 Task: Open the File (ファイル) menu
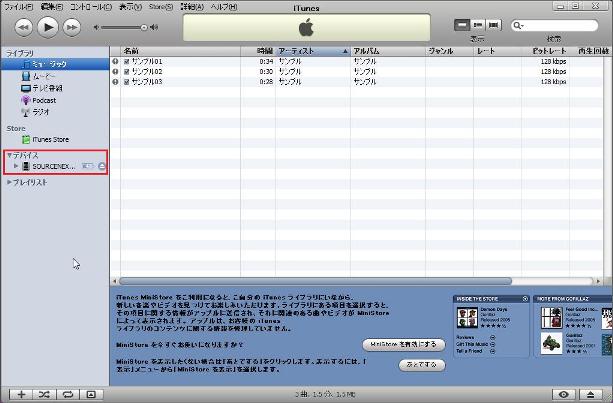[x=18, y=7]
